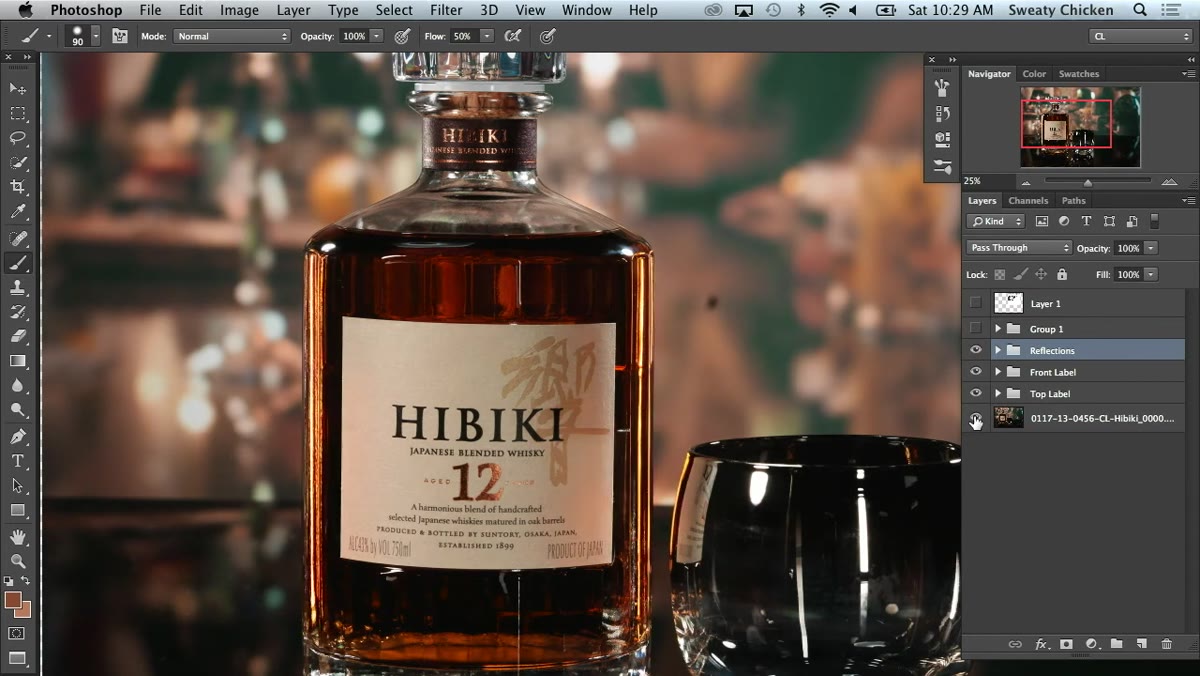Open the History panel icon

(x=942, y=114)
